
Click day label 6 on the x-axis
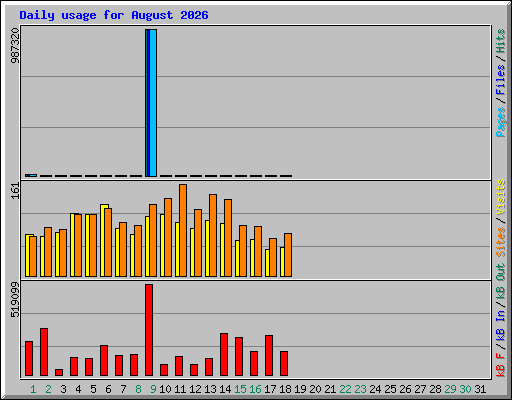[x=108, y=389]
